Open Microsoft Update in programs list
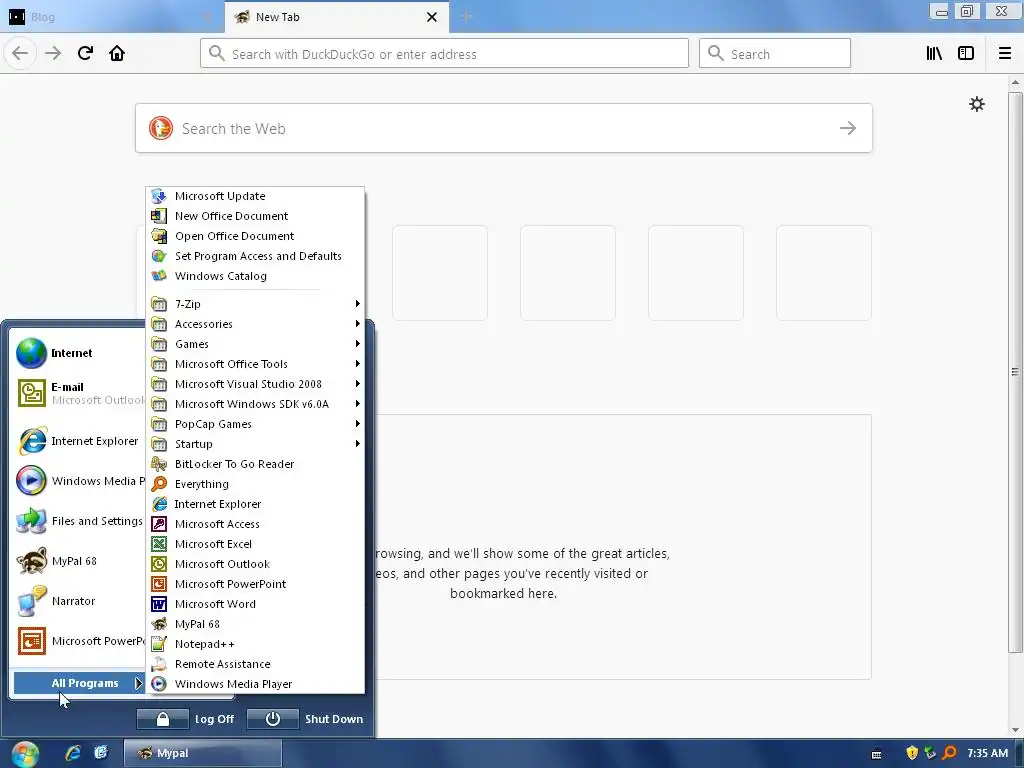 pos(255,196)
